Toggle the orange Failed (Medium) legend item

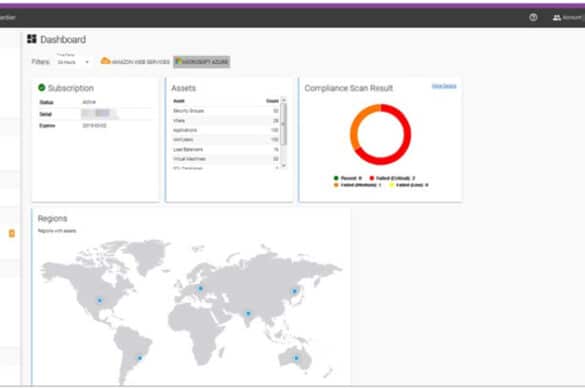(x=357, y=185)
